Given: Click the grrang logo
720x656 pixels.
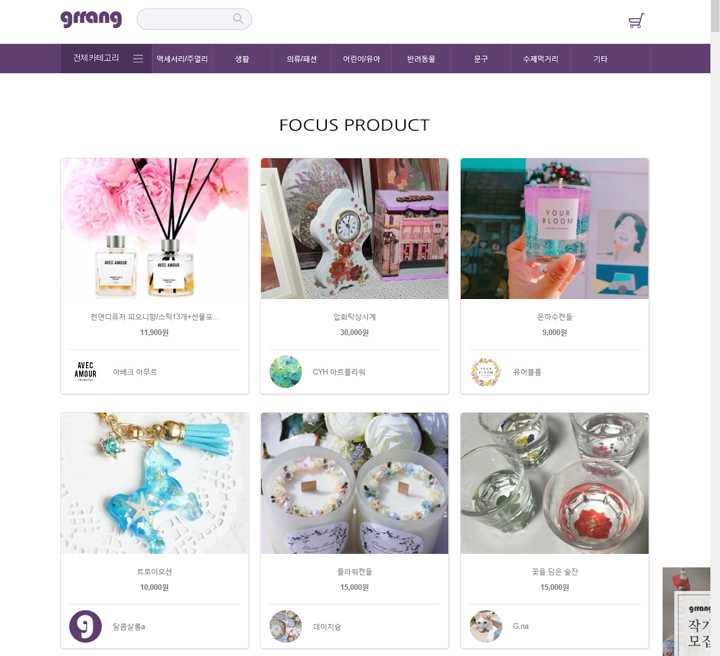Looking at the screenshot, I should click(91, 19).
